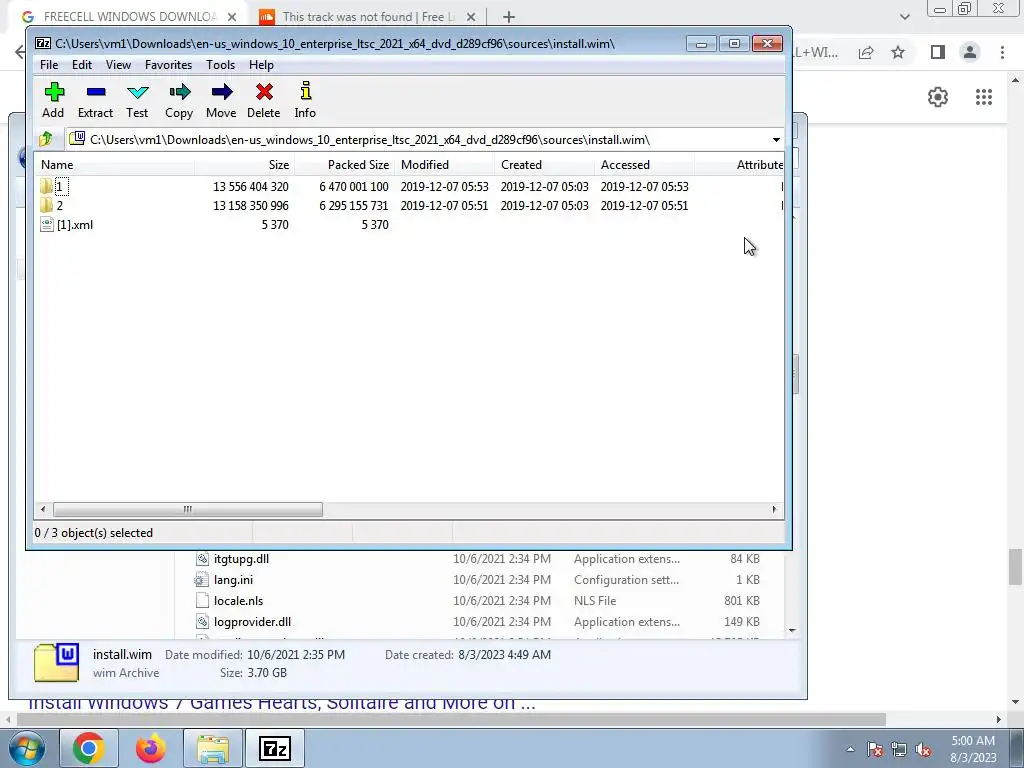Go up one folder level icon
1024x768 pixels.
tap(46, 139)
